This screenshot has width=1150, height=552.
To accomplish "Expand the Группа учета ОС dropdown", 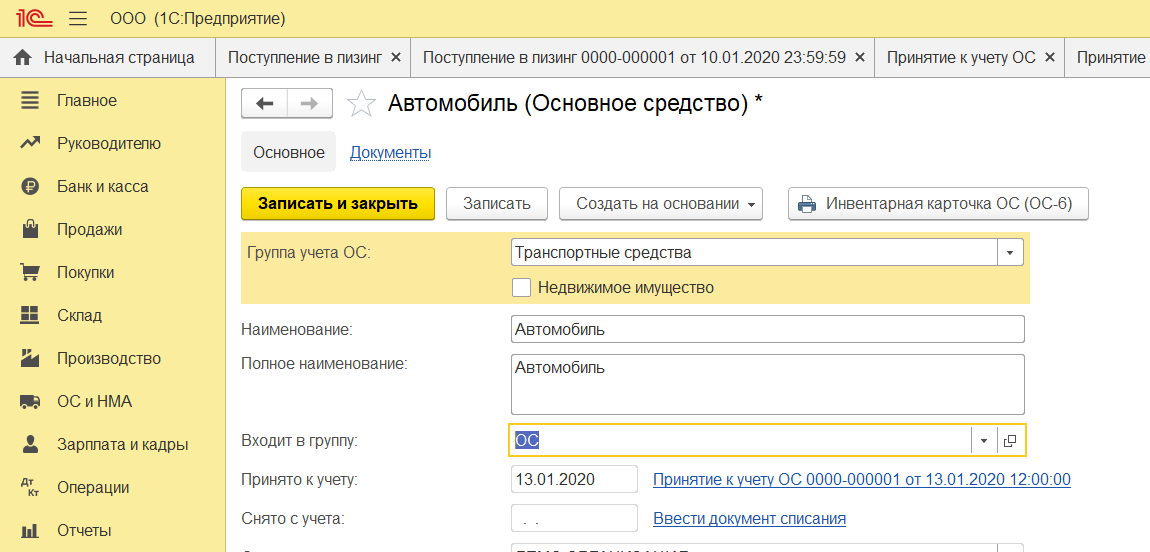I will [1010, 253].
